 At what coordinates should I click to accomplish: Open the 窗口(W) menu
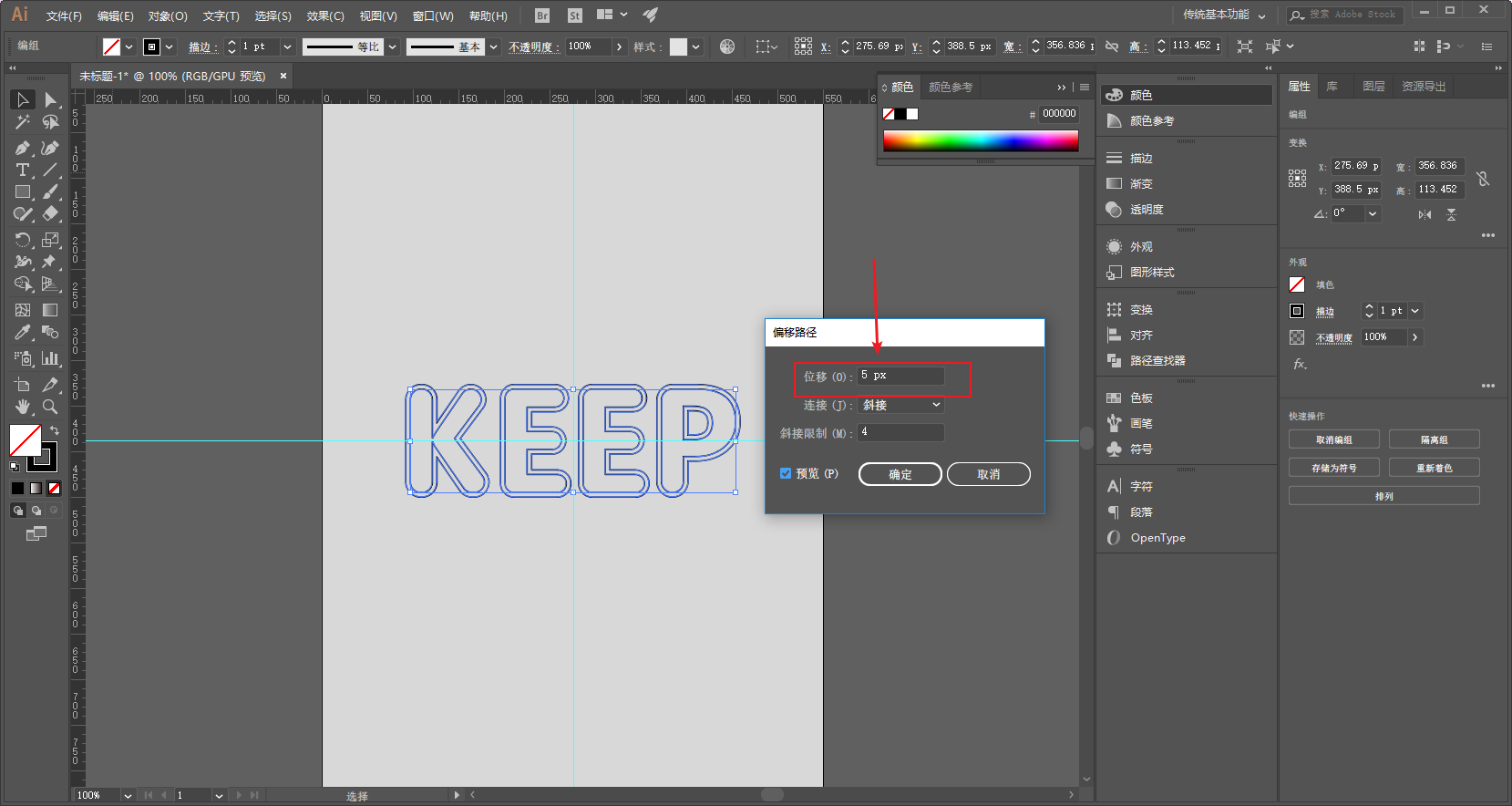[x=433, y=15]
